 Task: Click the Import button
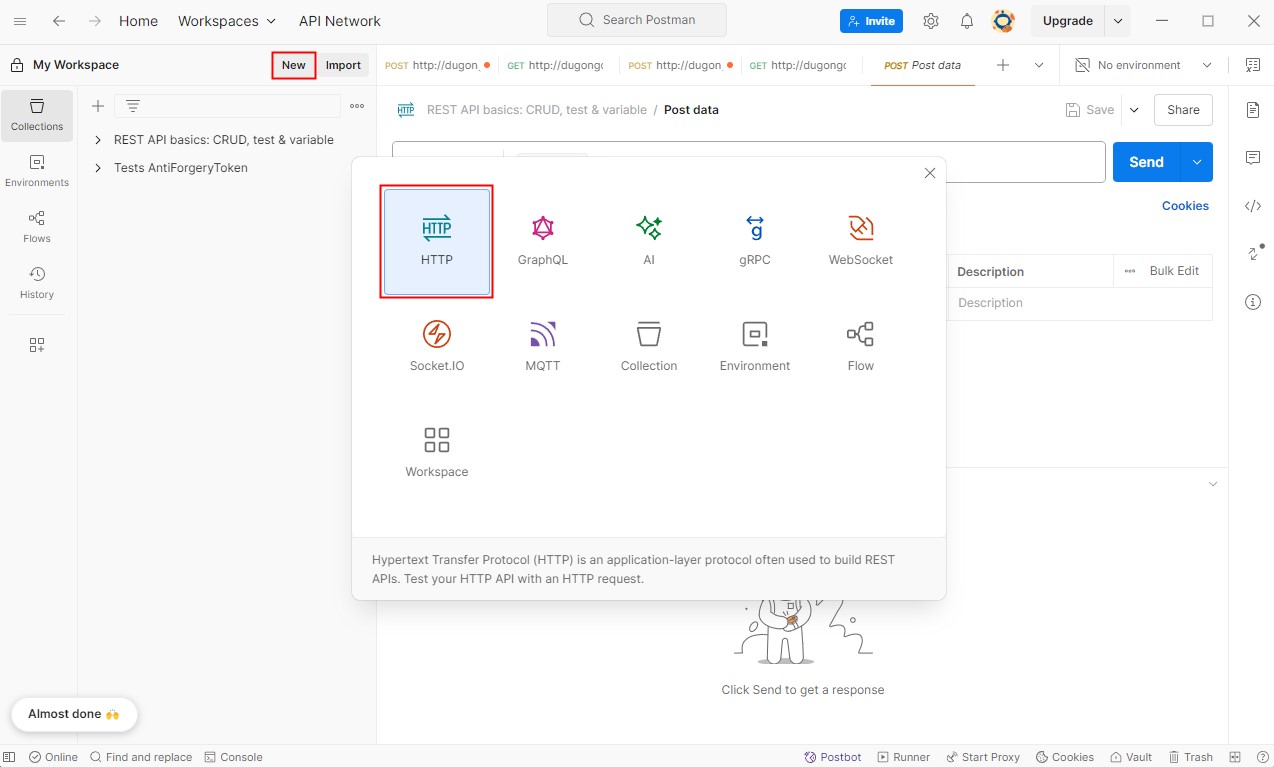[343, 65]
